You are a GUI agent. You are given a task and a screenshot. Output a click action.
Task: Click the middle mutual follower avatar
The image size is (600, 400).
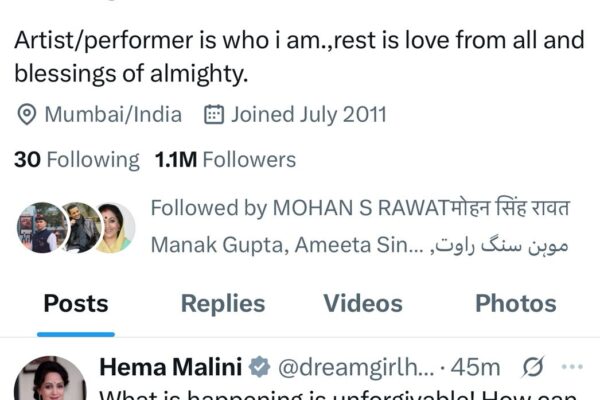79,227
